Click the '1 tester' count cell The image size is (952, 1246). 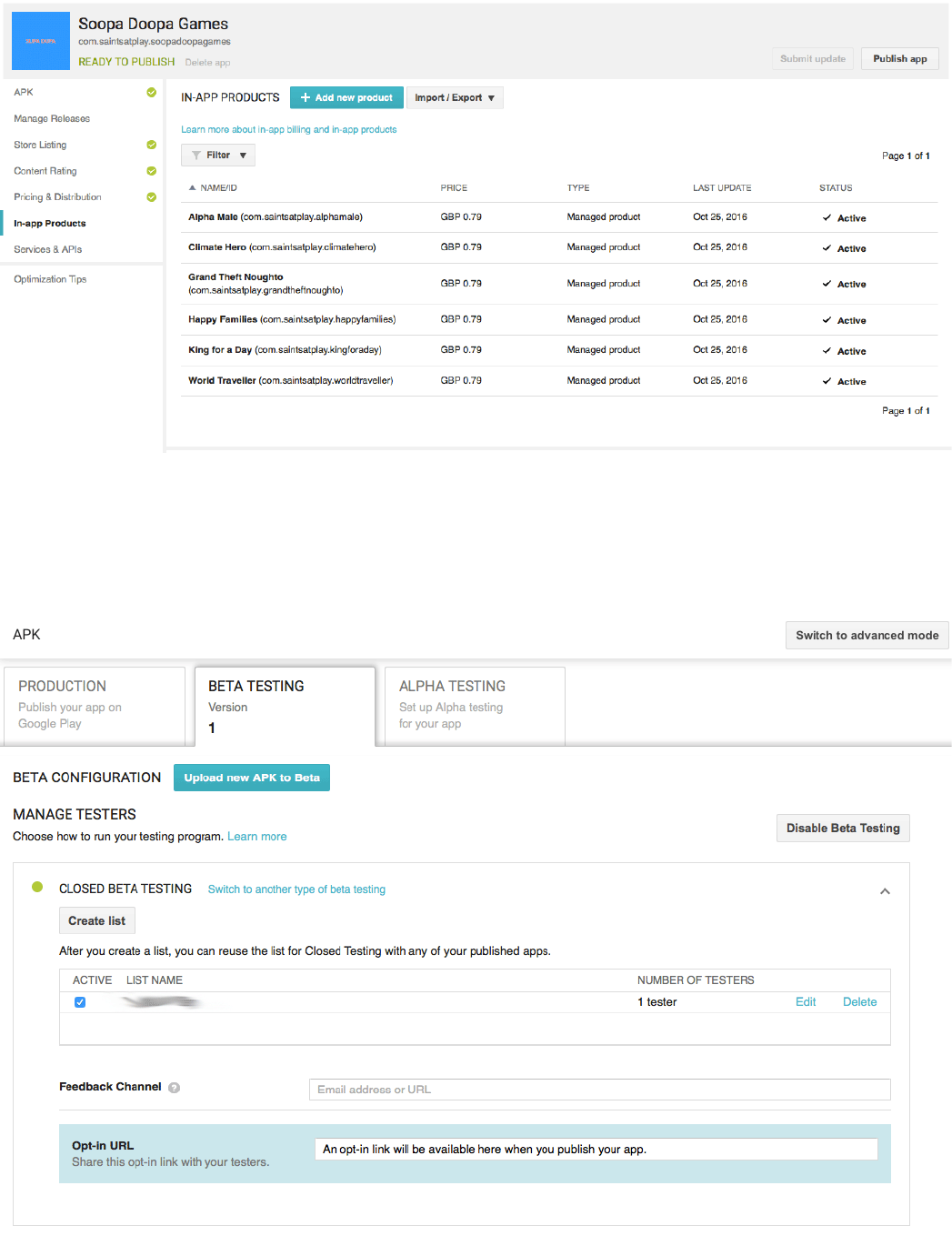coord(657,1002)
